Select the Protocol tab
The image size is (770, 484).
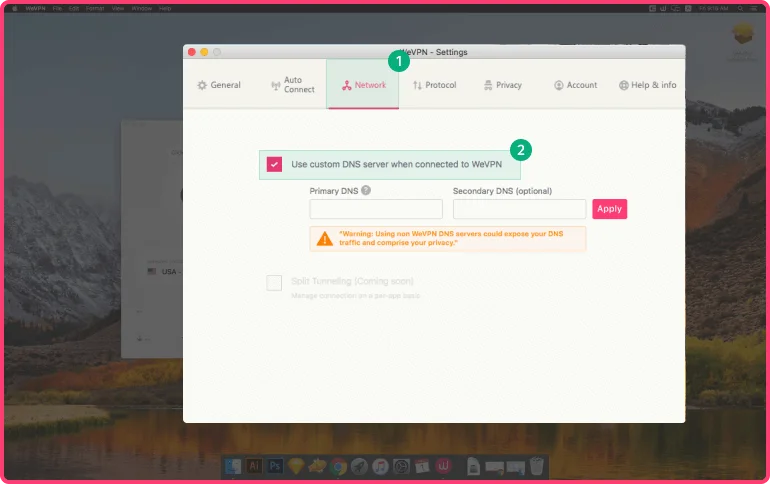[434, 85]
